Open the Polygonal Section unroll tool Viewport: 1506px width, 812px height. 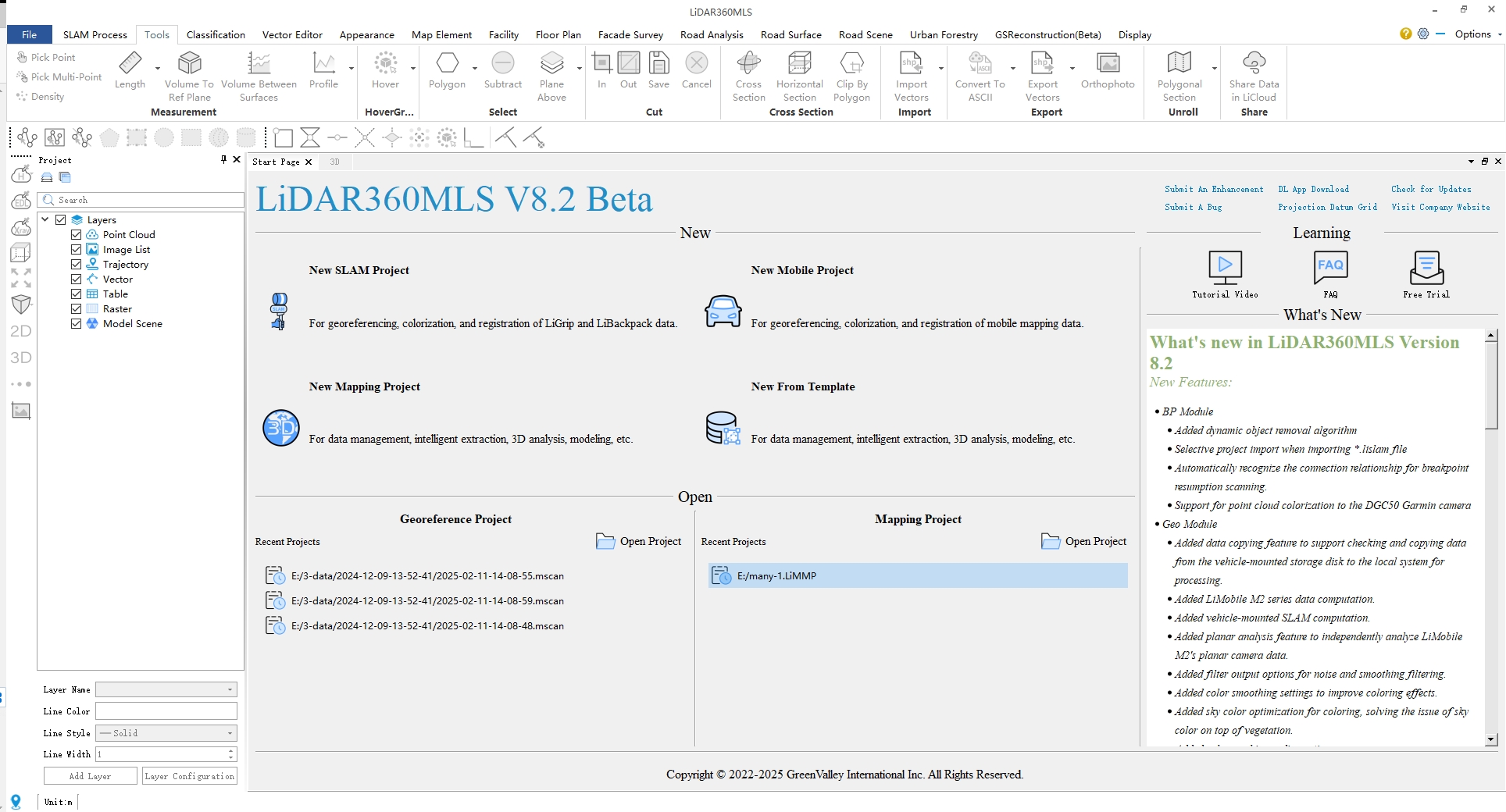[1179, 76]
